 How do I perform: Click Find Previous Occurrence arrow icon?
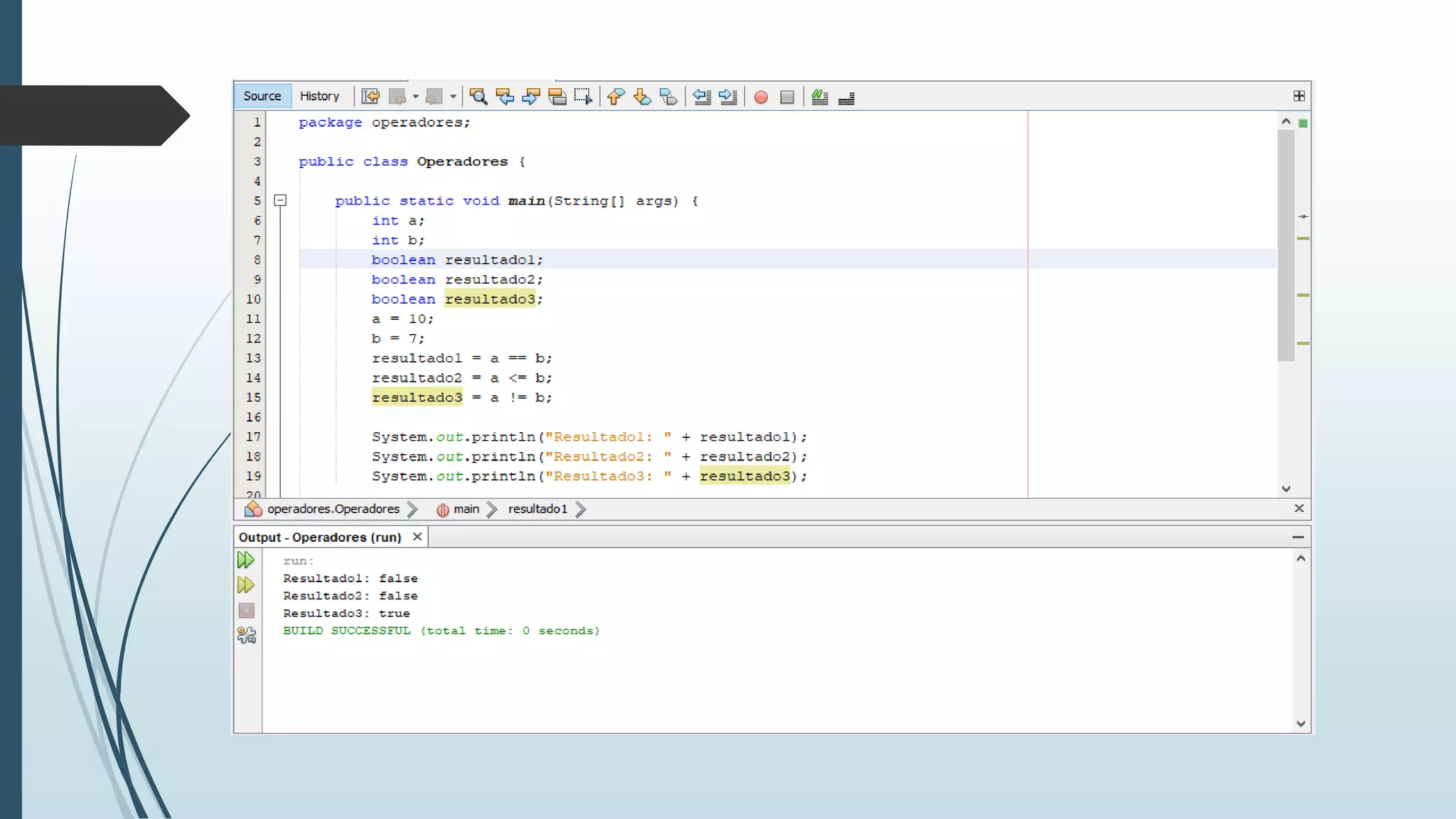click(505, 97)
